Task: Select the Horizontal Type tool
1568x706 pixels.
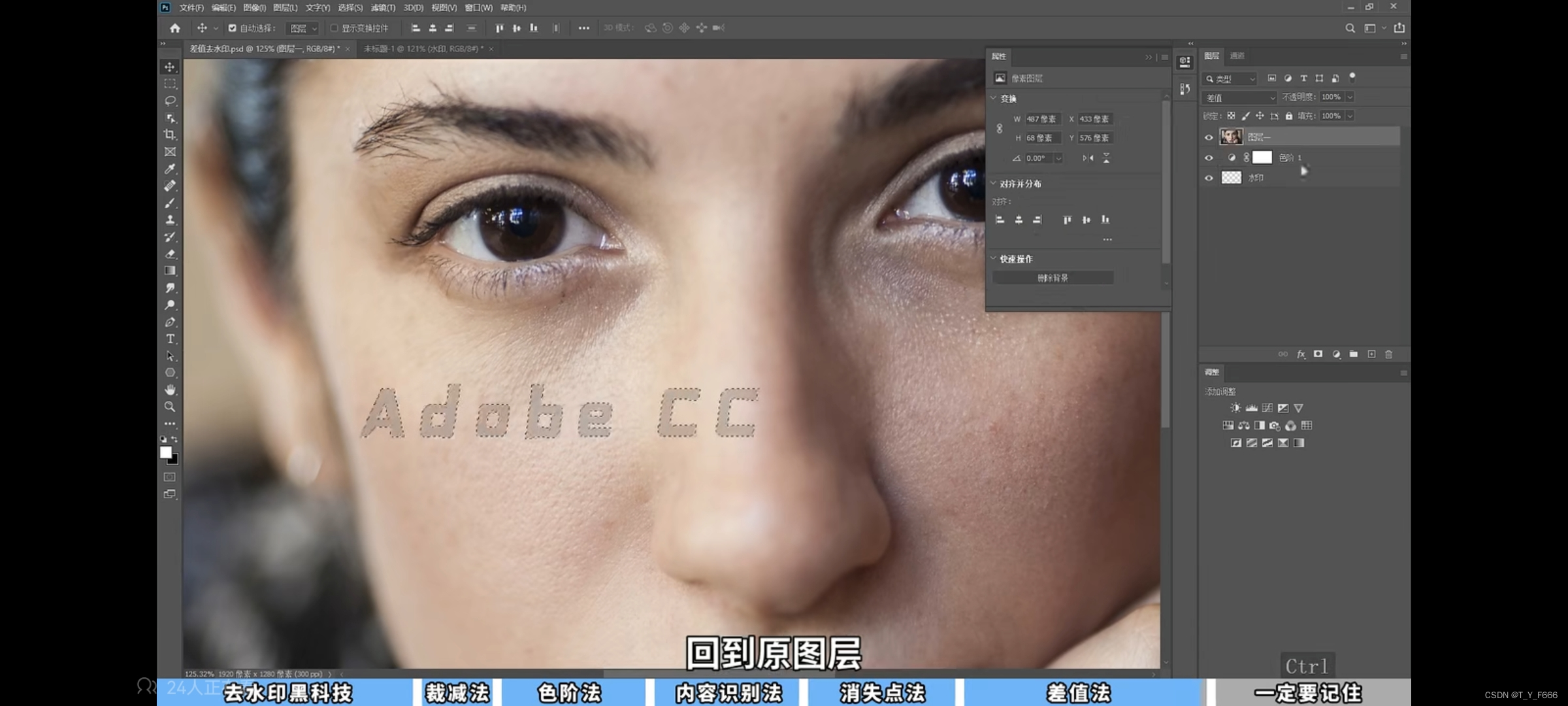Action: 170,339
